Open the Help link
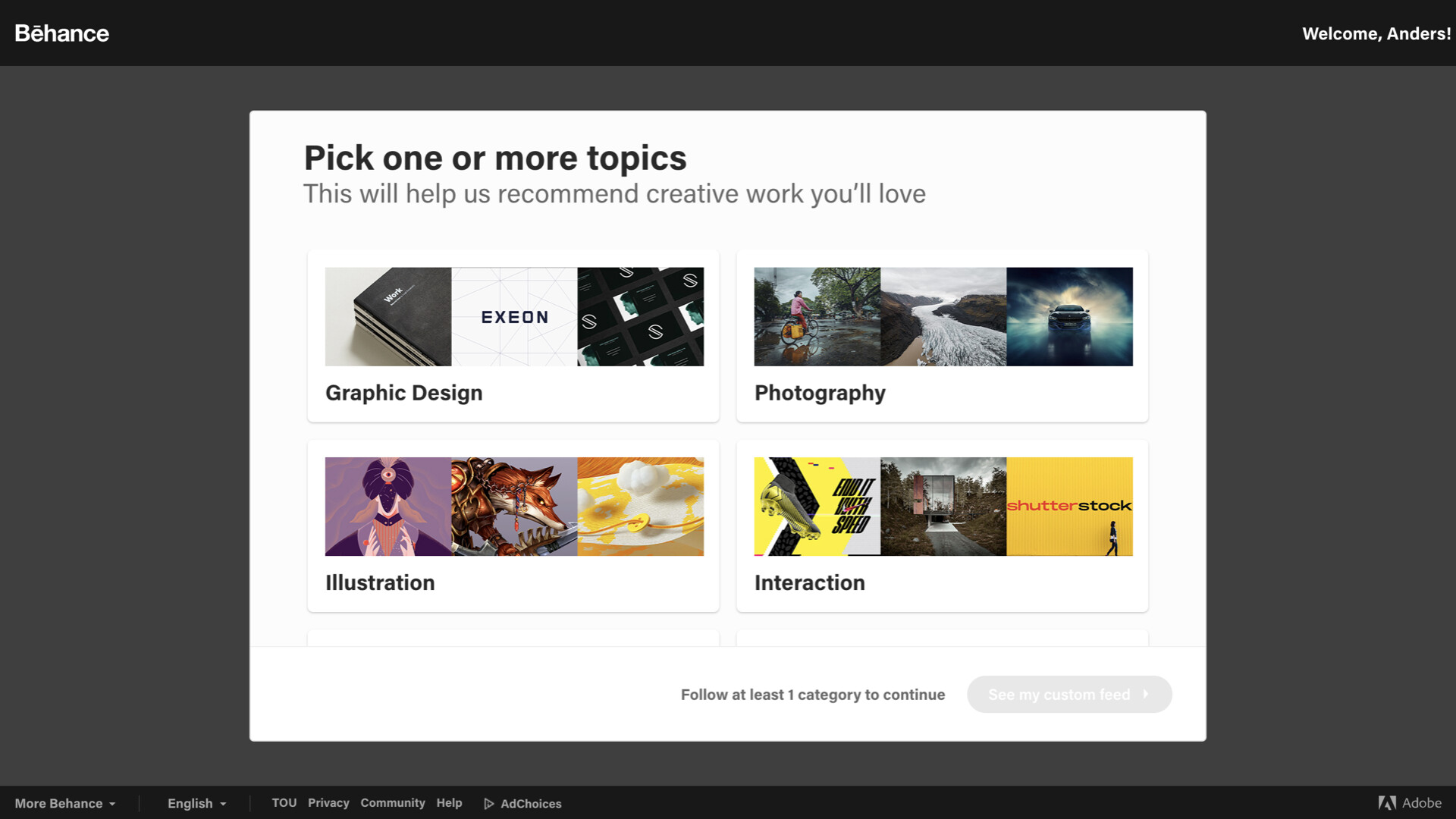Viewport: 1456px width, 819px height. coord(449,803)
